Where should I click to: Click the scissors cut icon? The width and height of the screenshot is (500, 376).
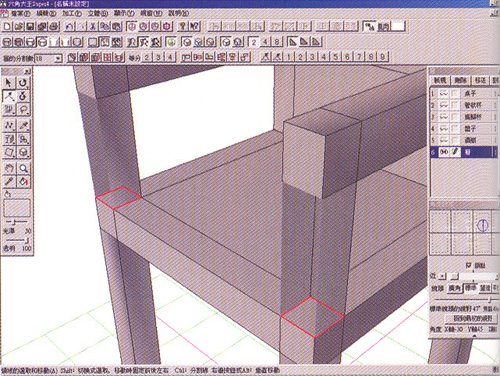pos(93,26)
